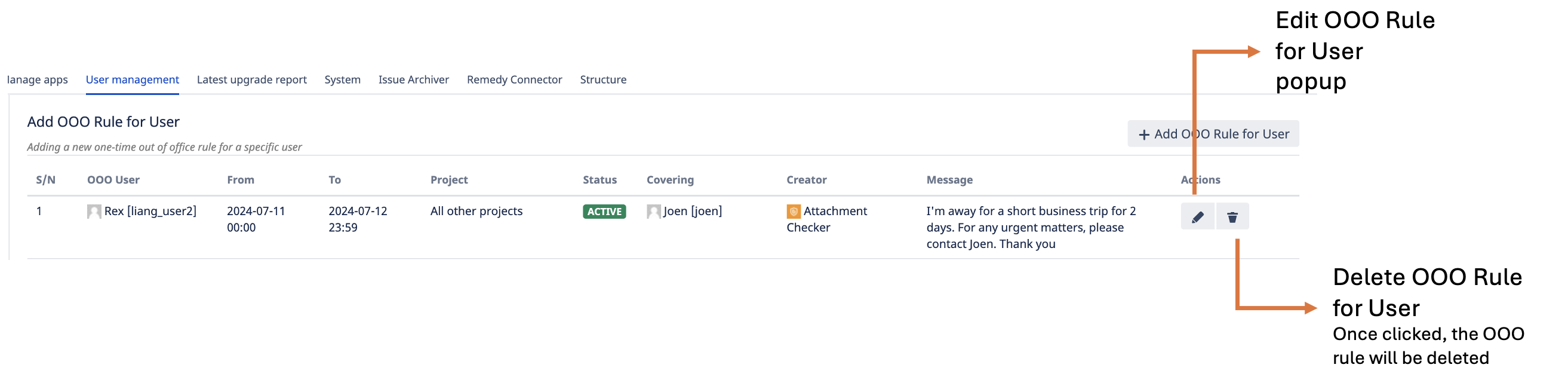Open the Structure tab

602,79
